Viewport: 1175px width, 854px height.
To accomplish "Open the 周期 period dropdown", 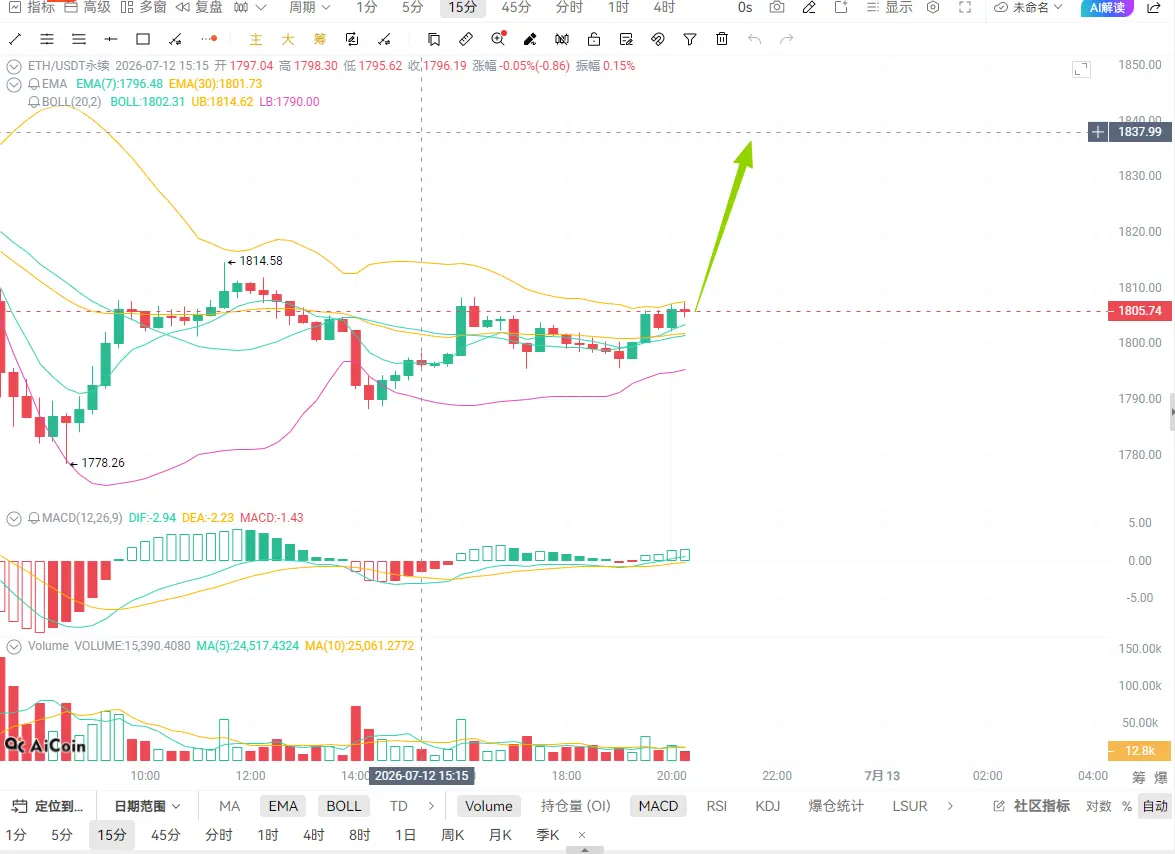I will [x=309, y=7].
